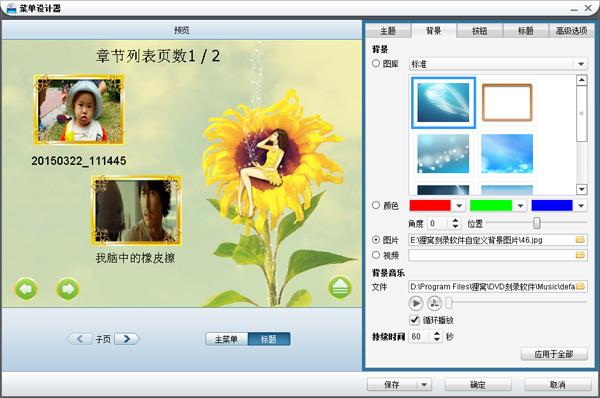The height and width of the screenshot is (398, 600).
Task: Click the menu designer app icon in title bar
Action: click(11, 8)
